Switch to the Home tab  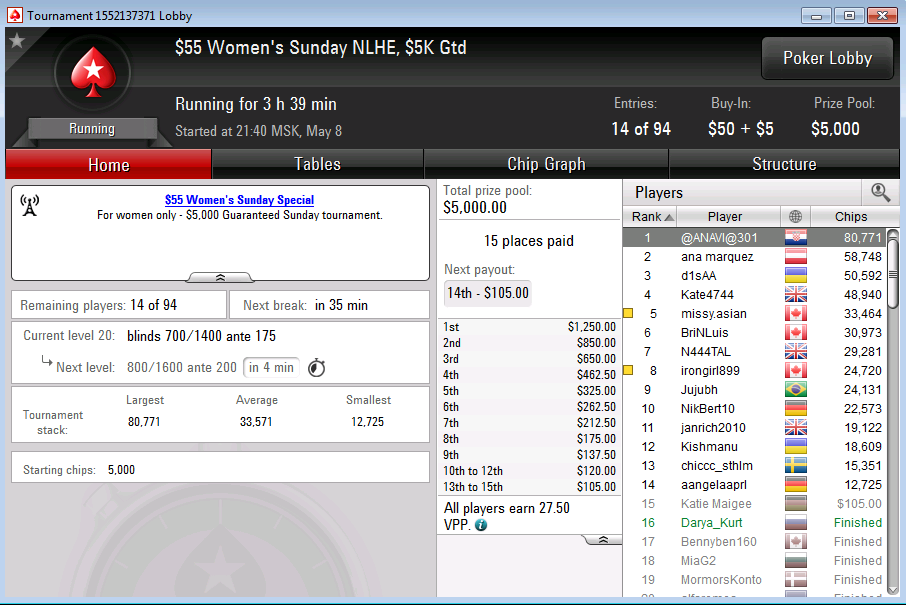coord(109,165)
